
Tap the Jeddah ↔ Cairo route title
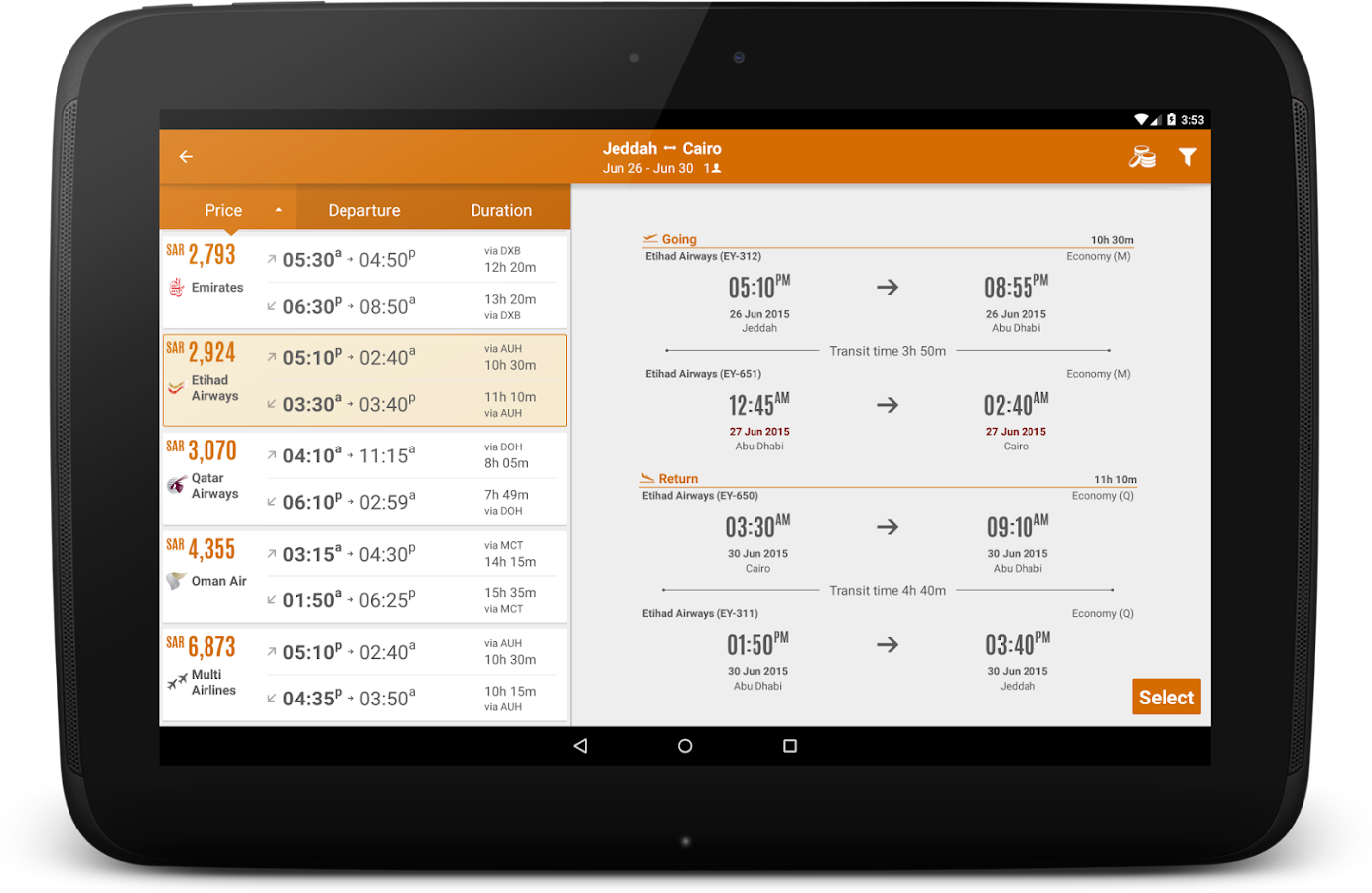coord(661,148)
